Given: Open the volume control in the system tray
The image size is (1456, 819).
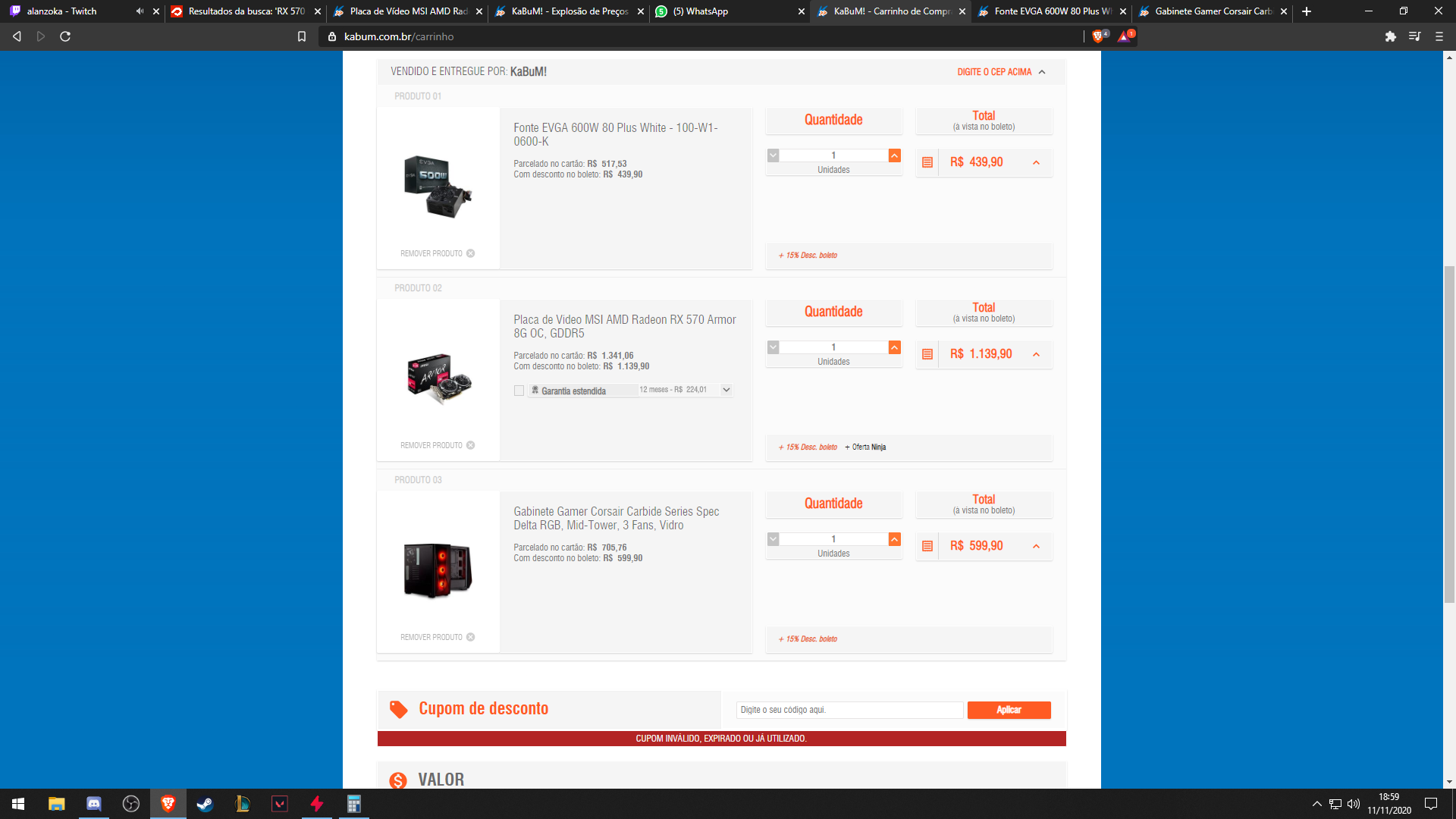Looking at the screenshot, I should (1354, 804).
